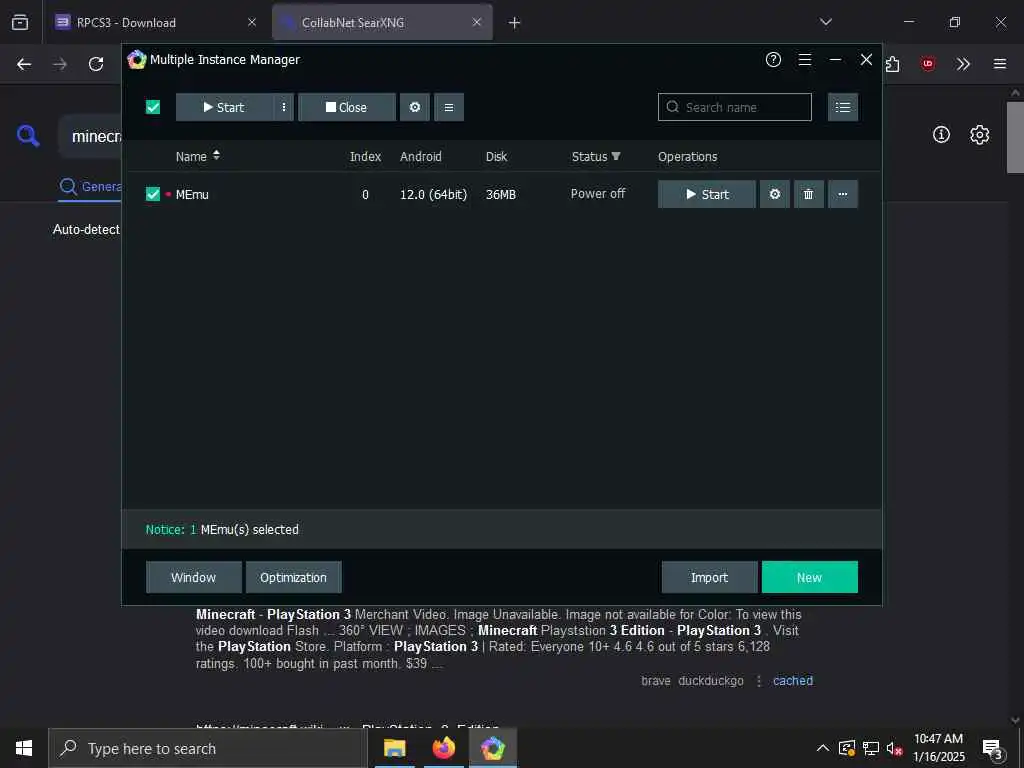Click the Auto-detect language text
This screenshot has height=768, width=1024.
coord(86,229)
